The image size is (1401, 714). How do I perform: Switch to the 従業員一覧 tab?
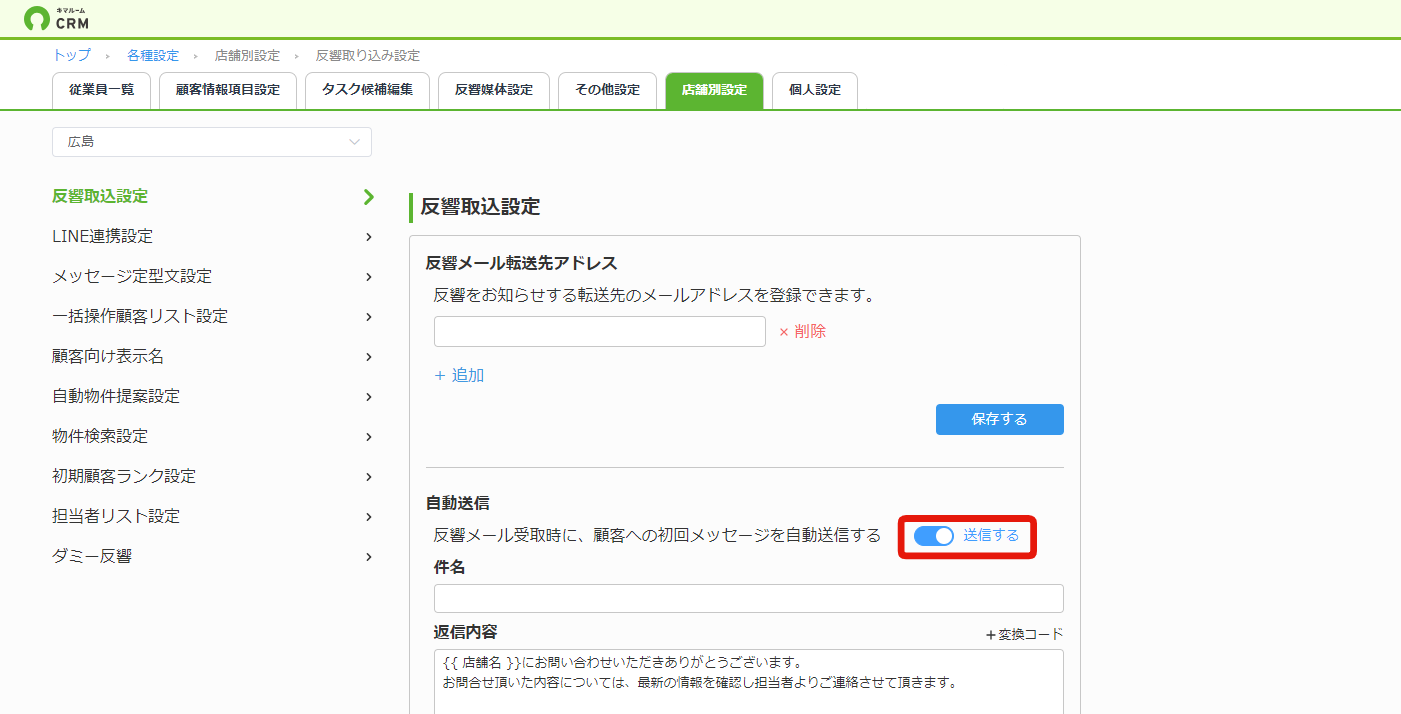101,90
